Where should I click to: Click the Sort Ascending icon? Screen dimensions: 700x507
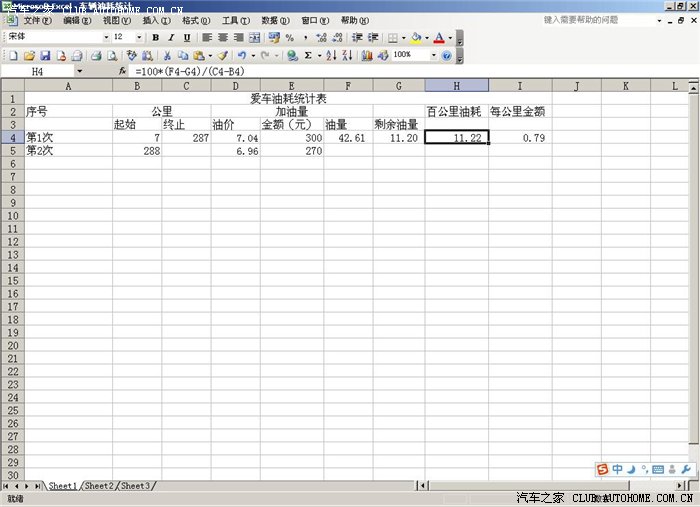point(331,56)
